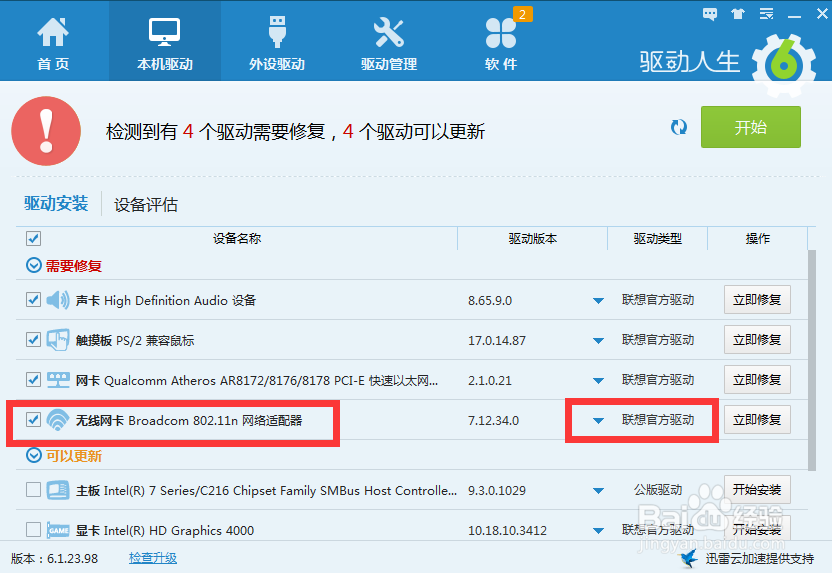832x573 pixels.
Task: Collapse the 需要修复 group
Action: click(x=34, y=265)
